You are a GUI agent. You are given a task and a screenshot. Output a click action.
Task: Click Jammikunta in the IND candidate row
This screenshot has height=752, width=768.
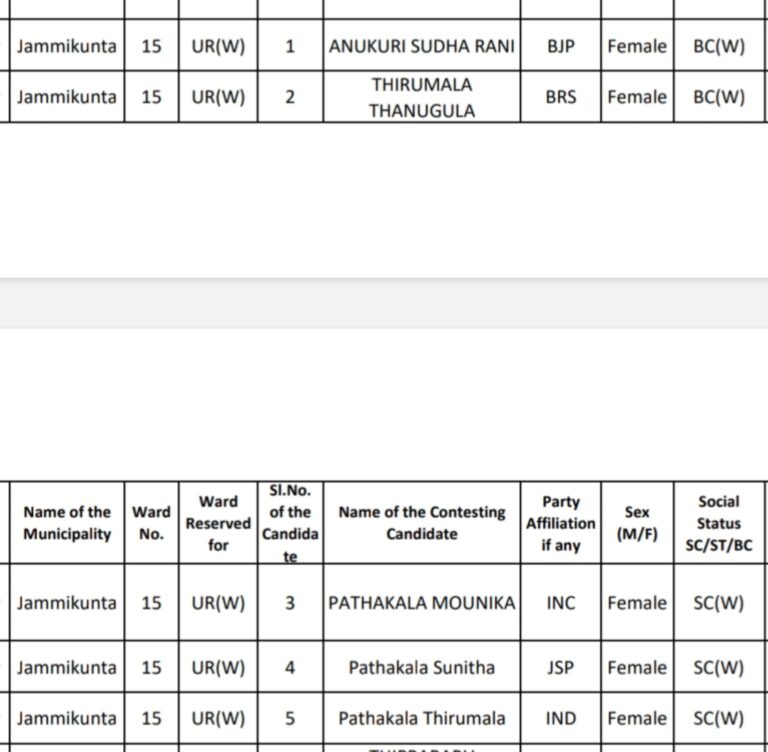pyautogui.click(x=67, y=718)
